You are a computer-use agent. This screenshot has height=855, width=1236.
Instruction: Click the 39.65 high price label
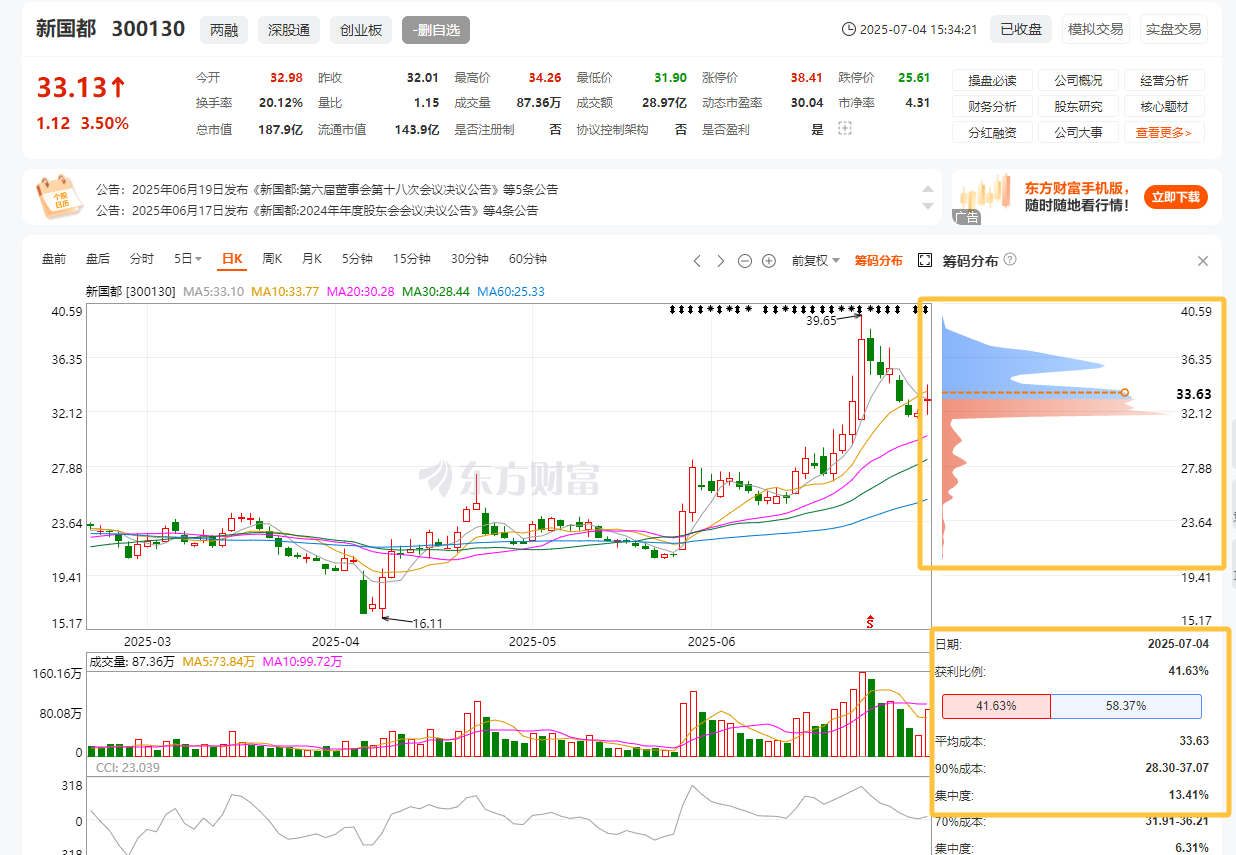click(820, 321)
